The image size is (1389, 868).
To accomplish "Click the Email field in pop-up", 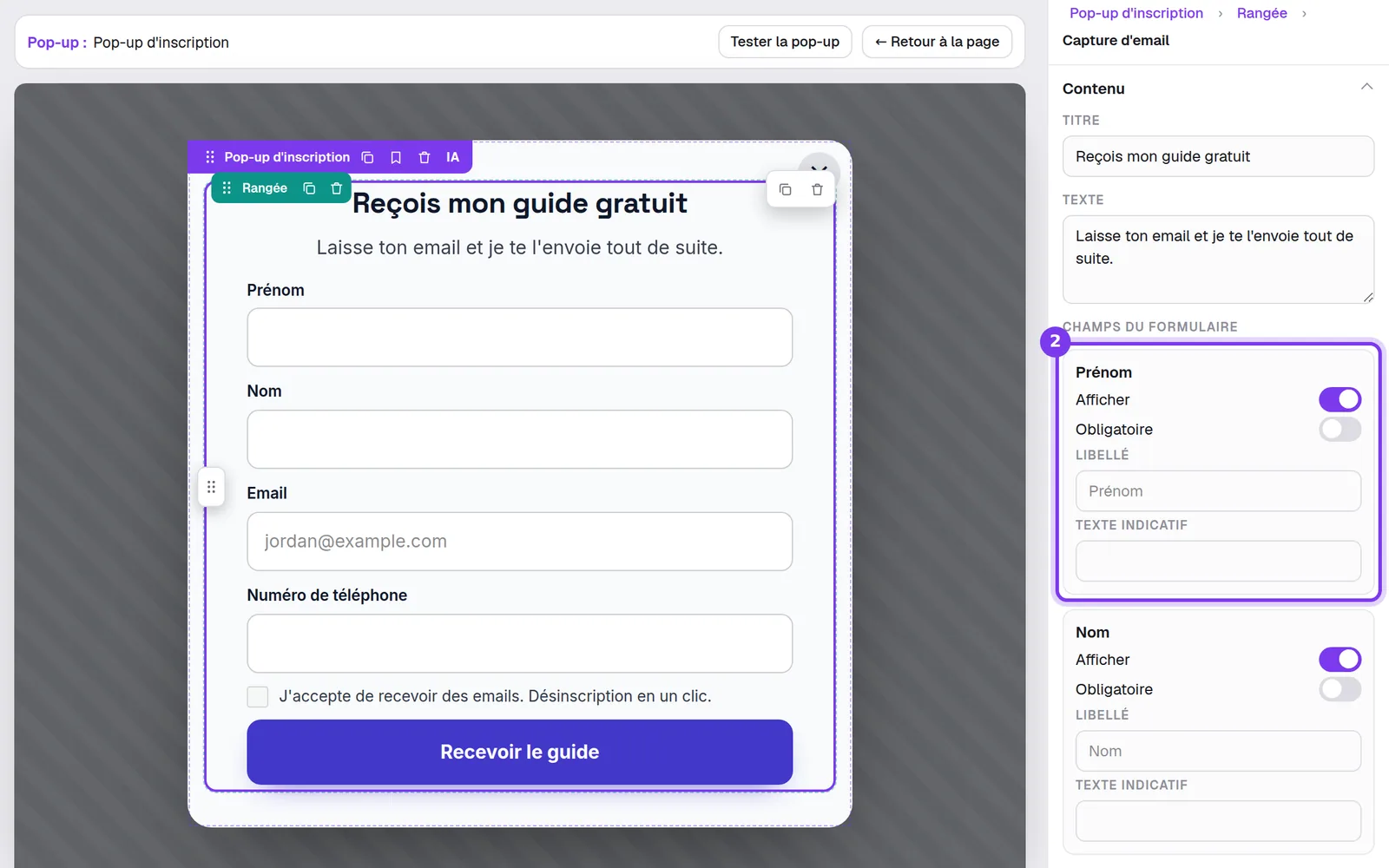I will coord(519,542).
